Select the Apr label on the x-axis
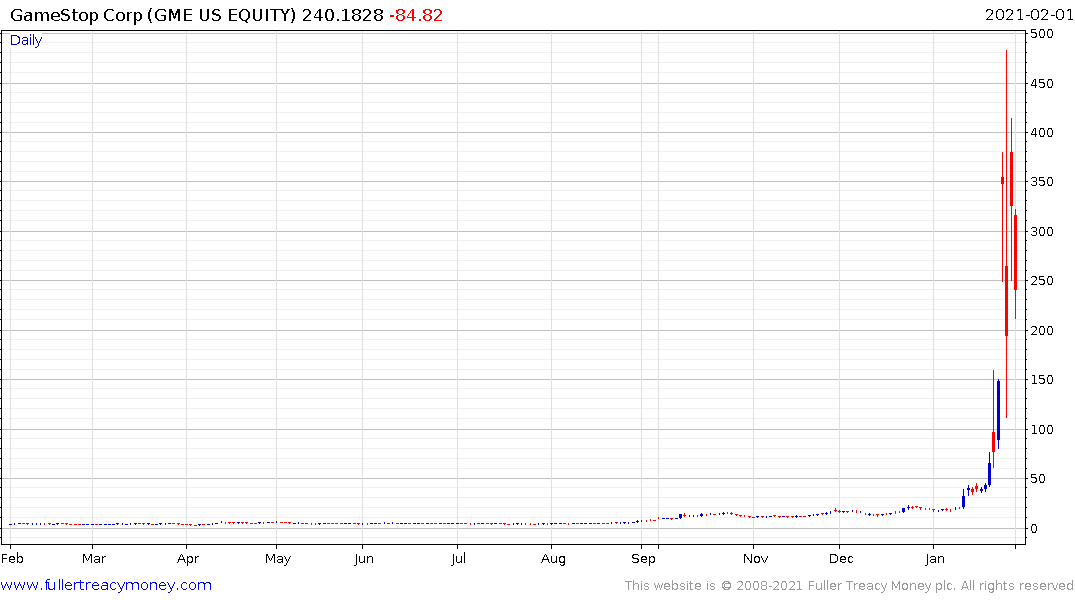1075x600 pixels. 188,559
